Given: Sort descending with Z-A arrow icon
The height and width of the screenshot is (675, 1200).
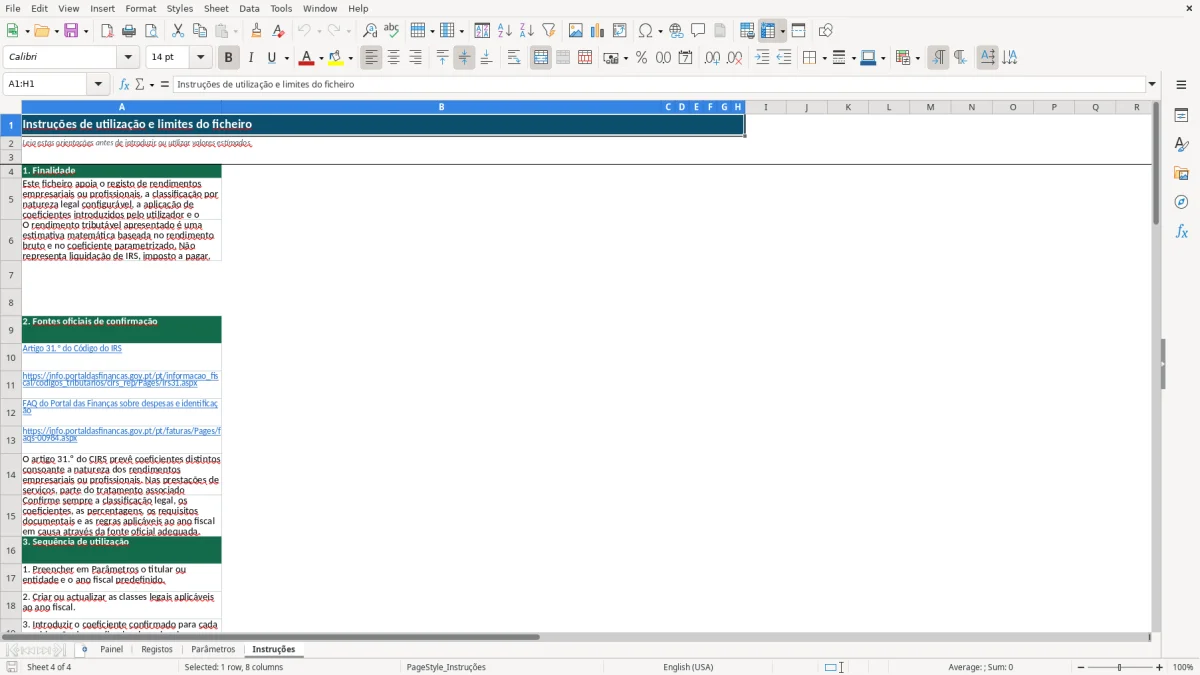Looking at the screenshot, I should [x=526, y=31].
